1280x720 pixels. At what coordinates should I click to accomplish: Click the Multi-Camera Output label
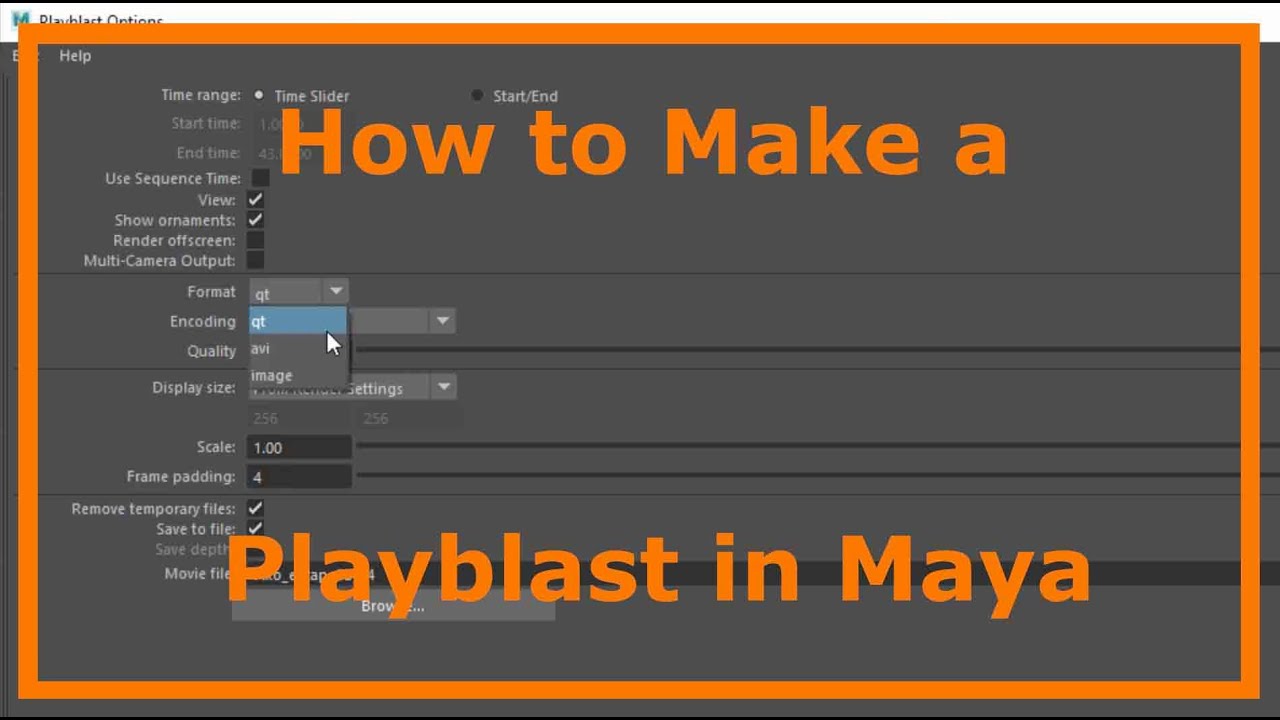160,260
